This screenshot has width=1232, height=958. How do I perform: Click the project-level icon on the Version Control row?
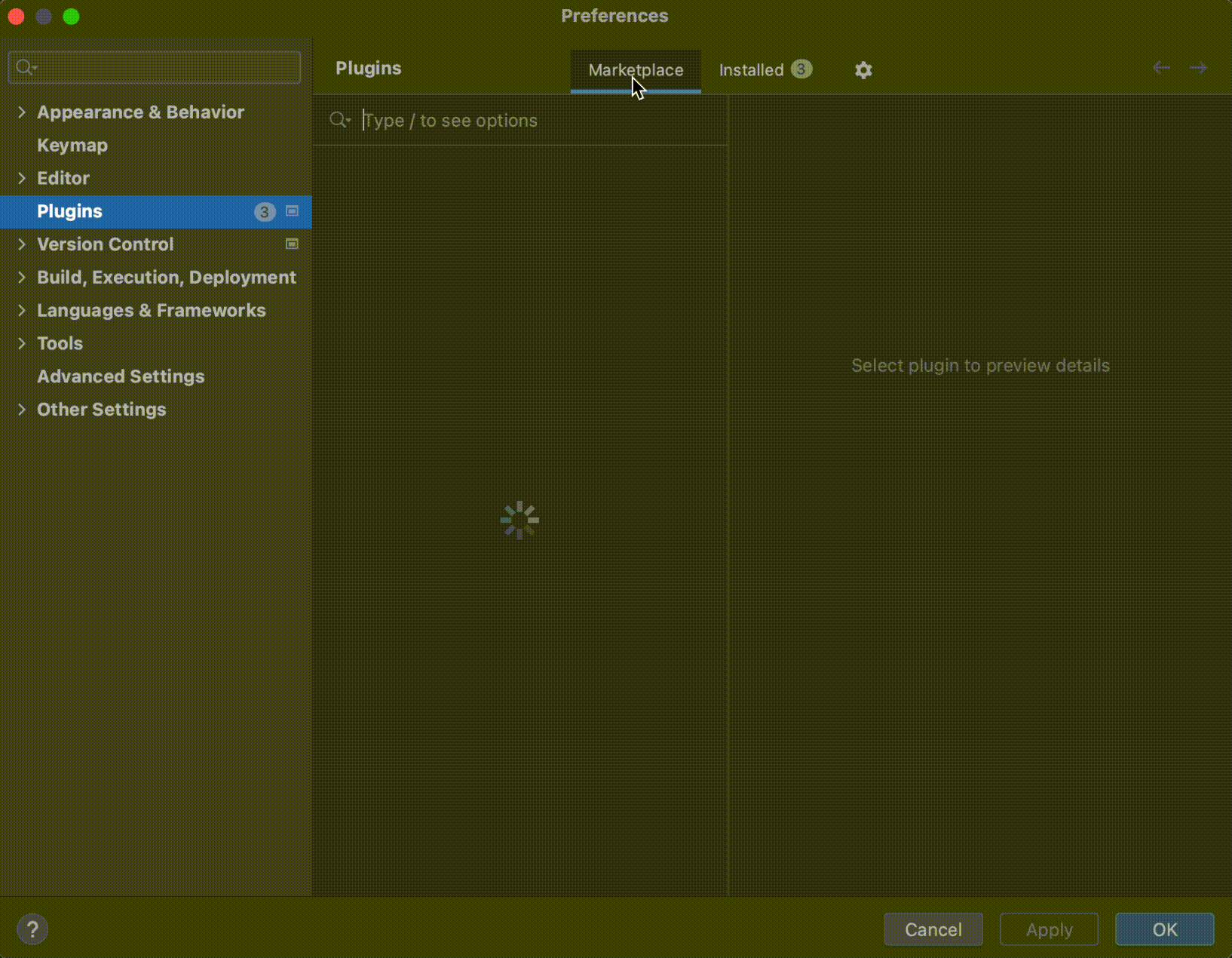point(292,244)
